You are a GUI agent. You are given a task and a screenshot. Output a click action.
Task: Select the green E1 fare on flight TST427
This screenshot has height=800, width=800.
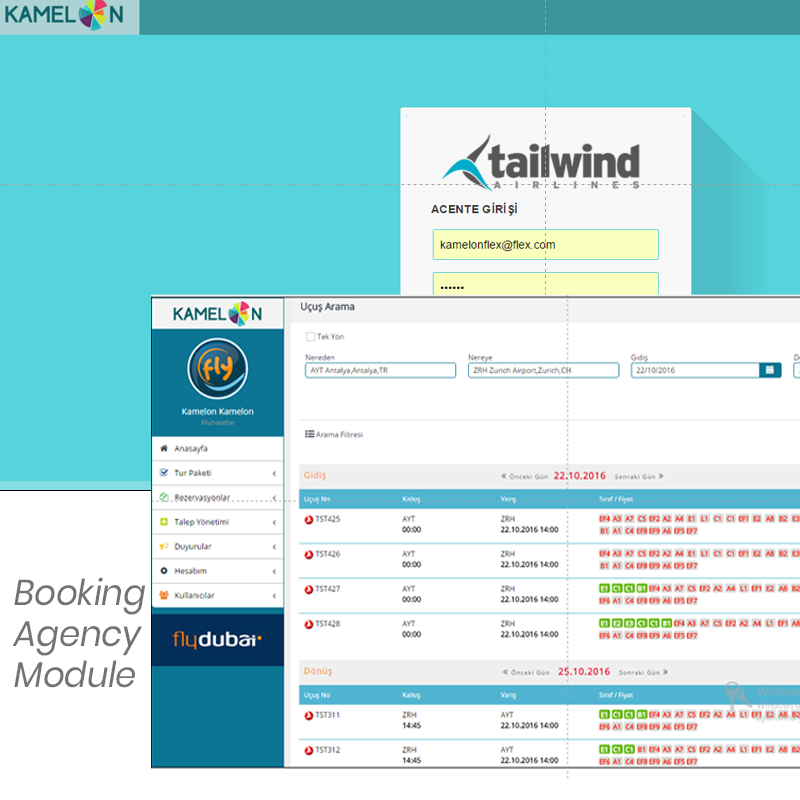tap(604, 588)
